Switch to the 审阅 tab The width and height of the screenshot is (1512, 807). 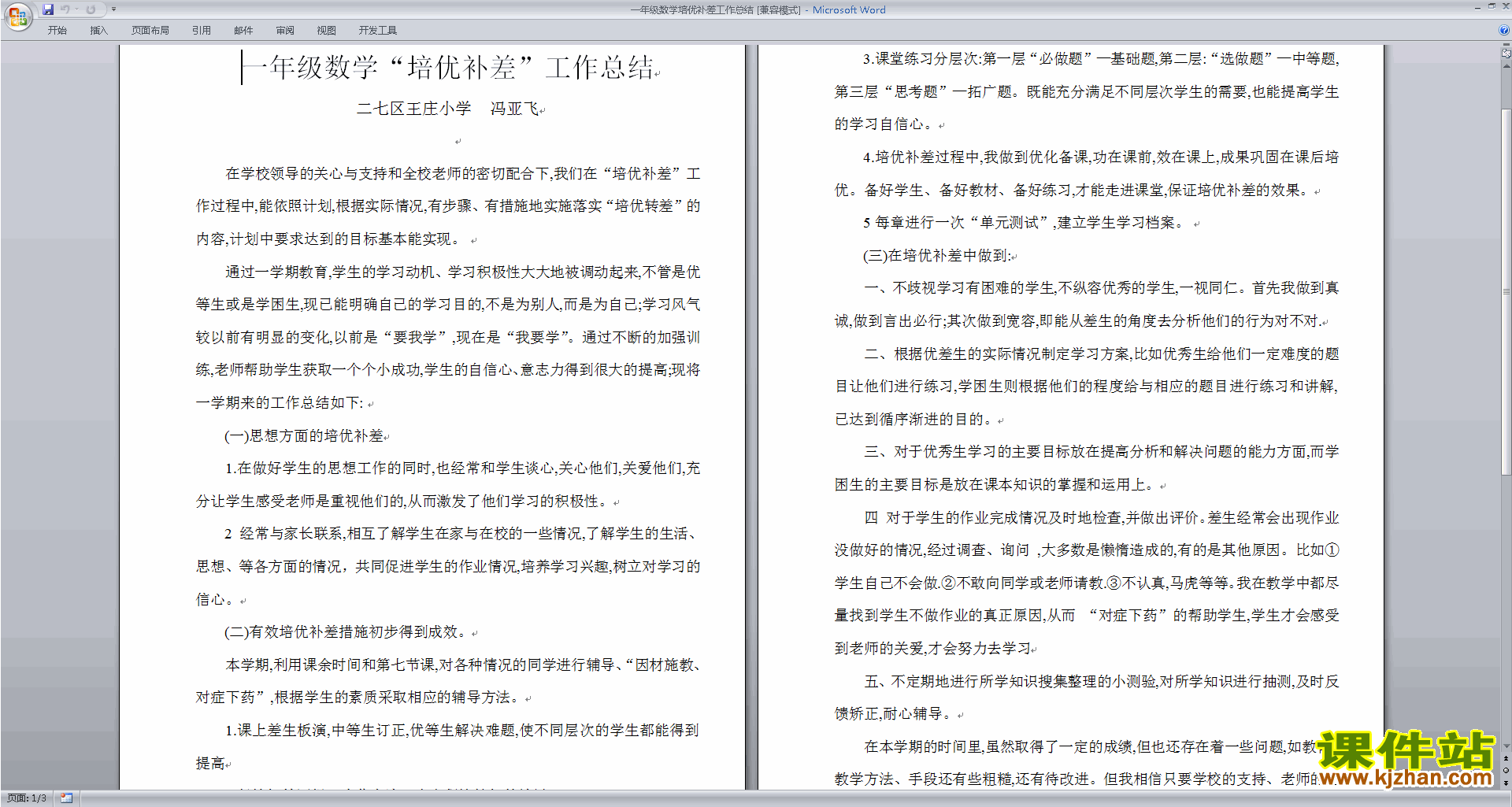point(285,31)
